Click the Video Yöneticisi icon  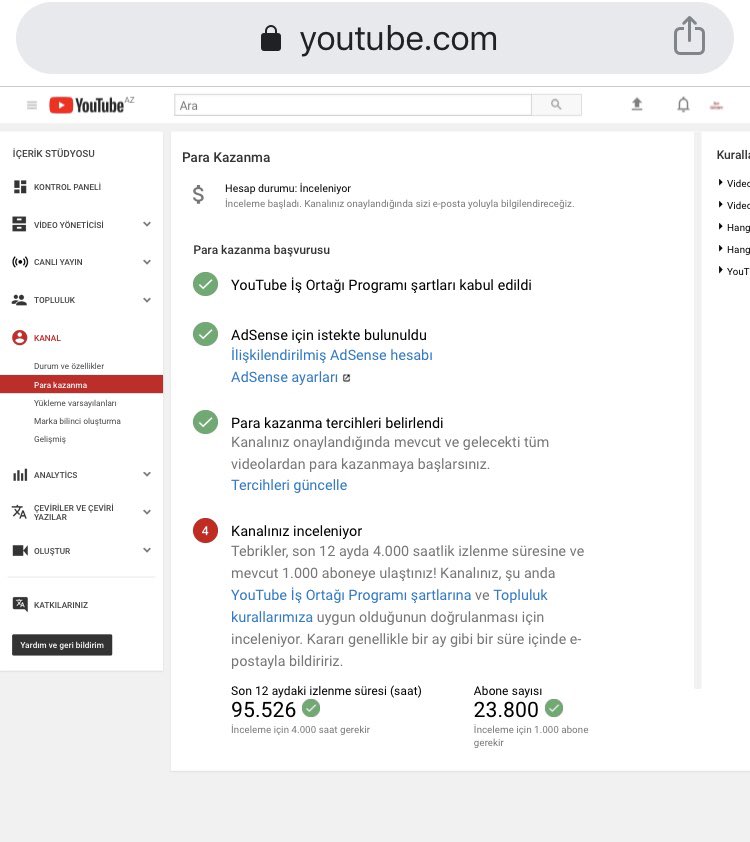[x=19, y=224]
